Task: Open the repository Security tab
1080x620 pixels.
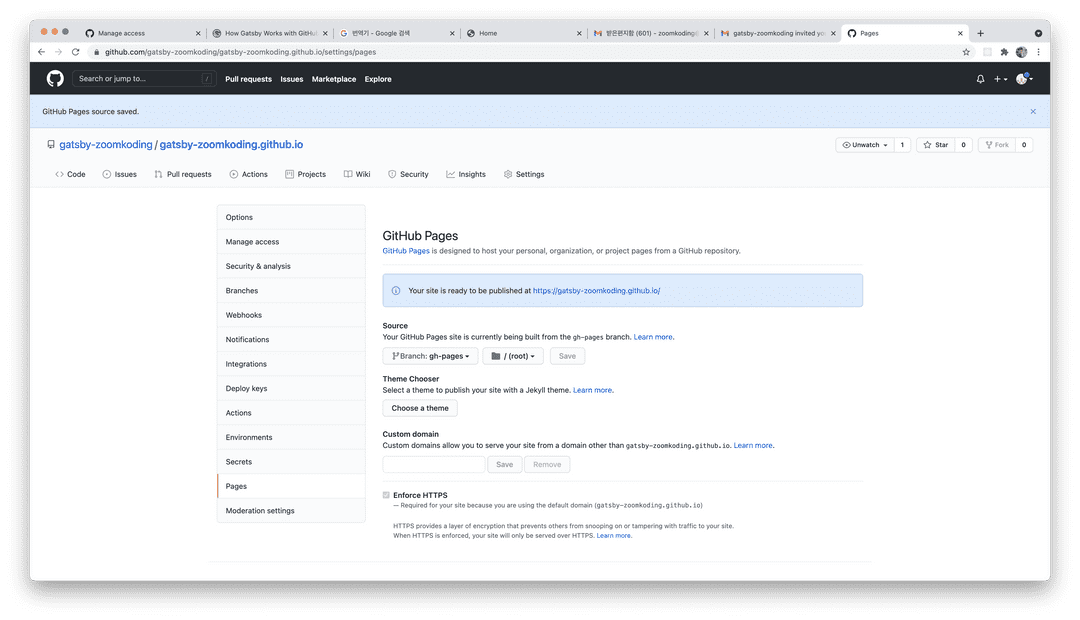Action: pos(408,174)
